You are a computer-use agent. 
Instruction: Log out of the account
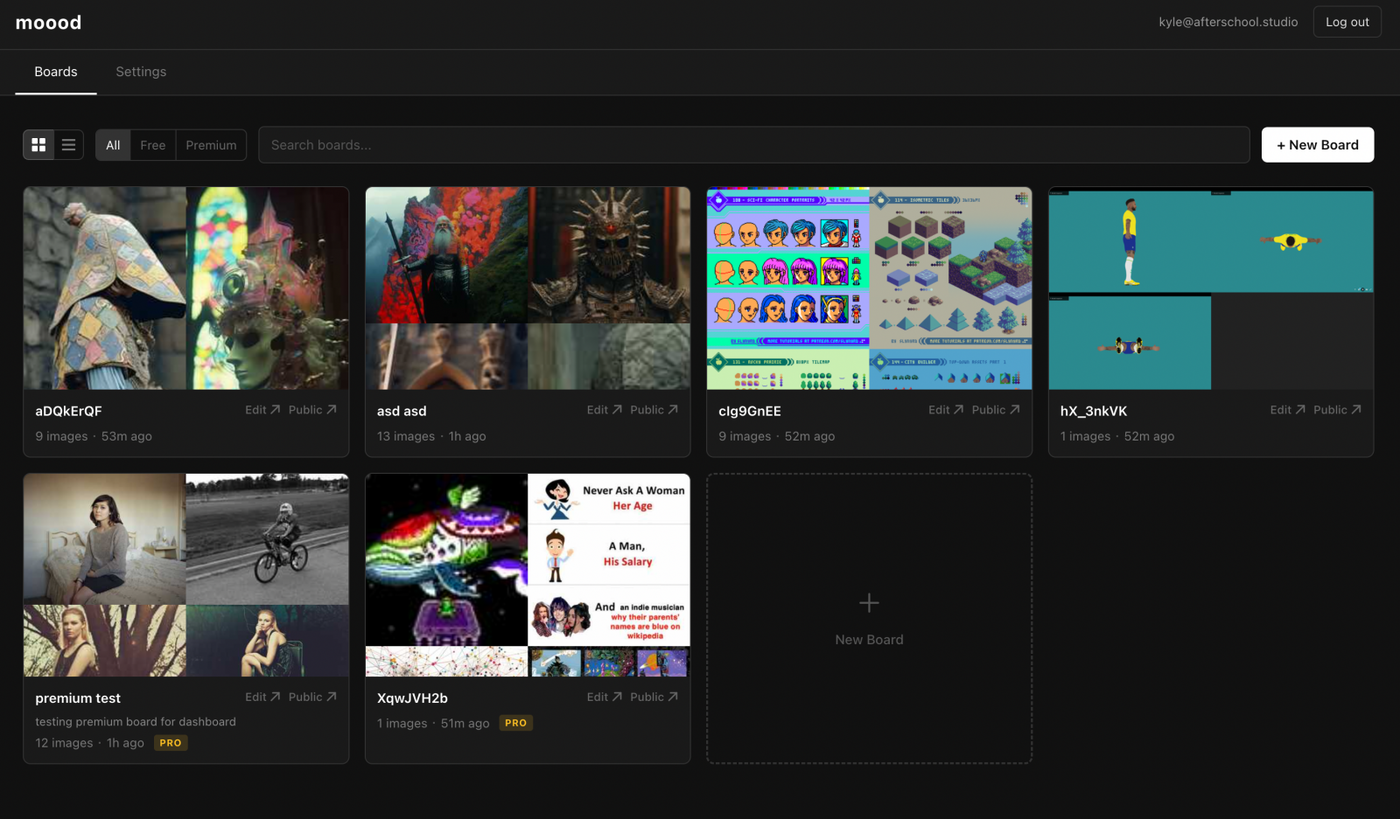1346,22
